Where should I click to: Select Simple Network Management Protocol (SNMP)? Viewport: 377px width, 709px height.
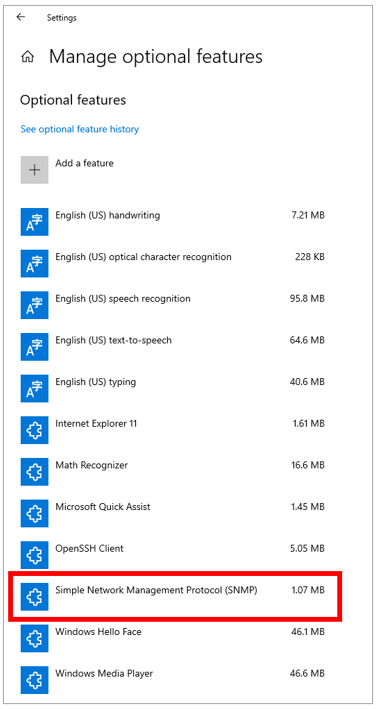point(173,597)
